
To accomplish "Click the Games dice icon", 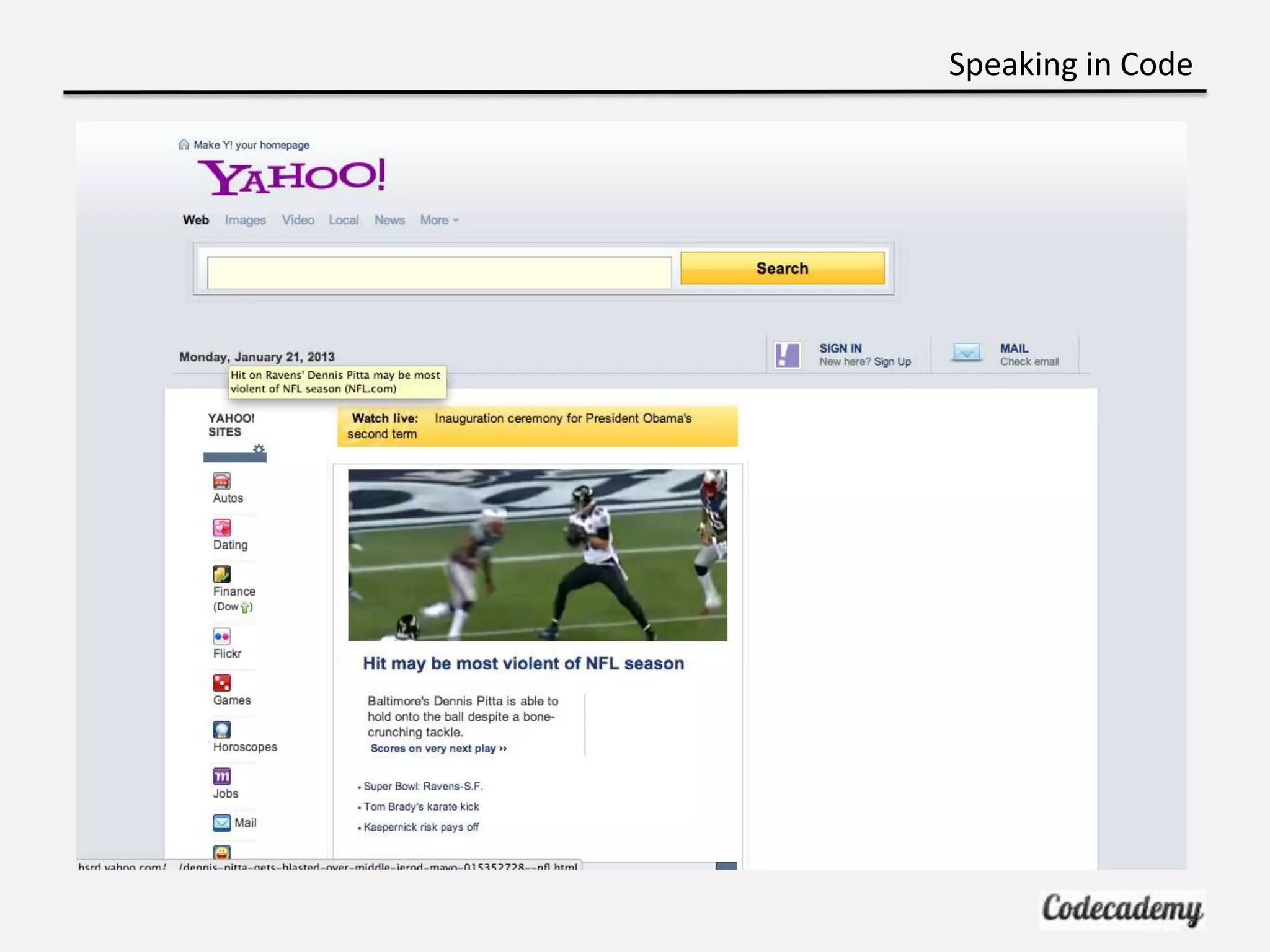I will click(222, 683).
